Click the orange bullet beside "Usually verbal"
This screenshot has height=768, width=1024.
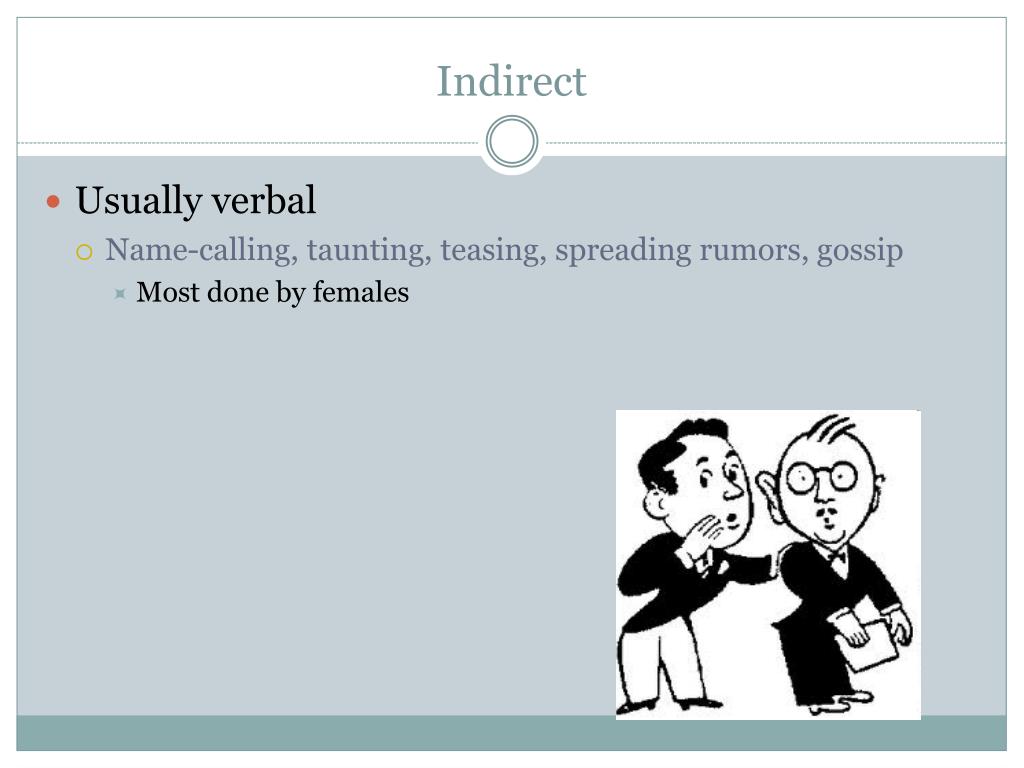pos(55,201)
